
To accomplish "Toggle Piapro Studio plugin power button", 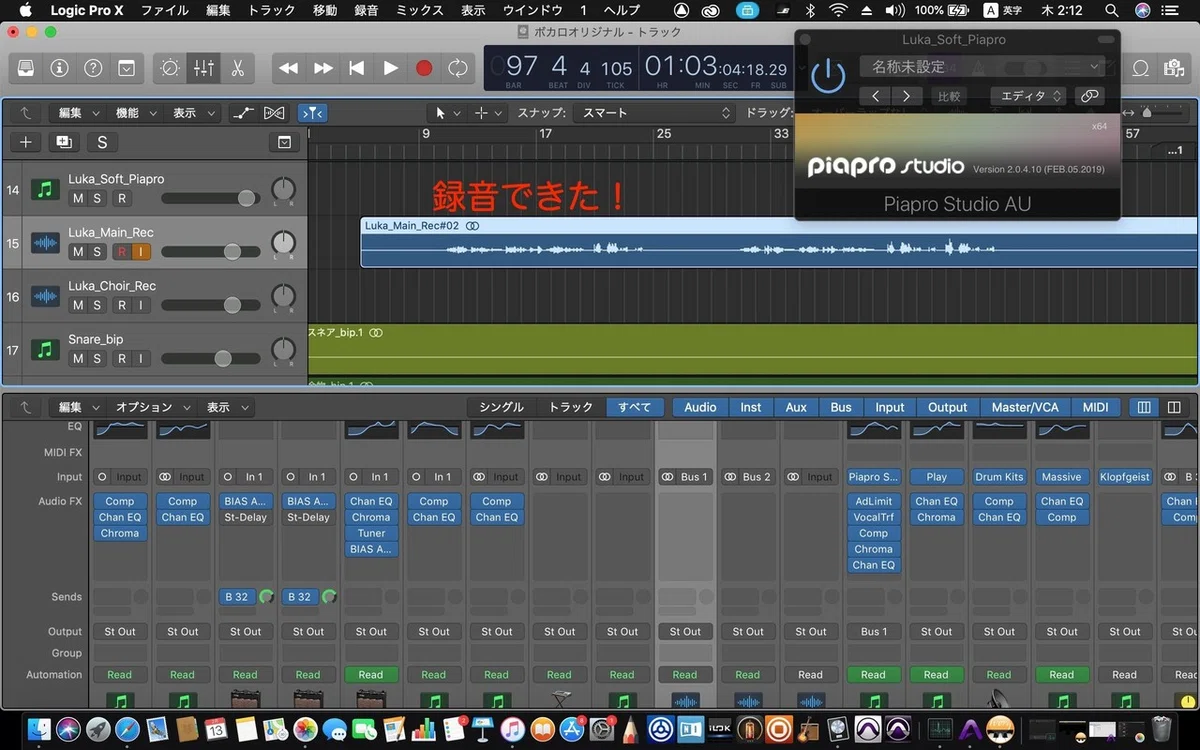I will click(x=828, y=77).
